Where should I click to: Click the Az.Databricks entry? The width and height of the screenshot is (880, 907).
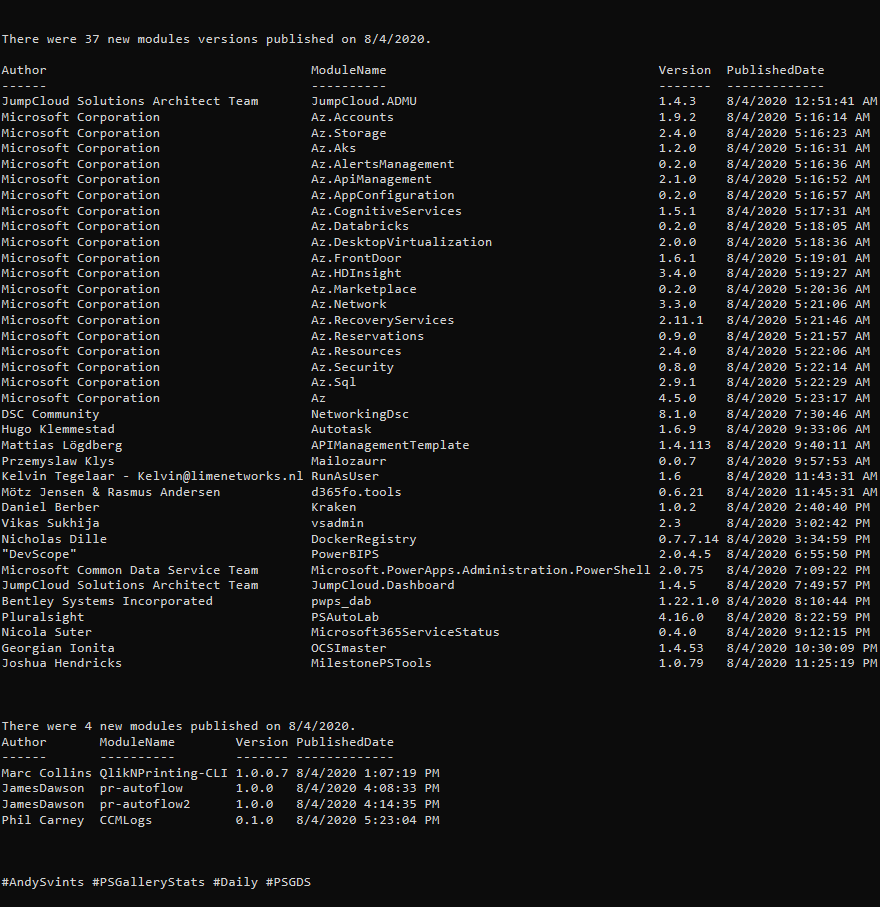[x=359, y=226]
